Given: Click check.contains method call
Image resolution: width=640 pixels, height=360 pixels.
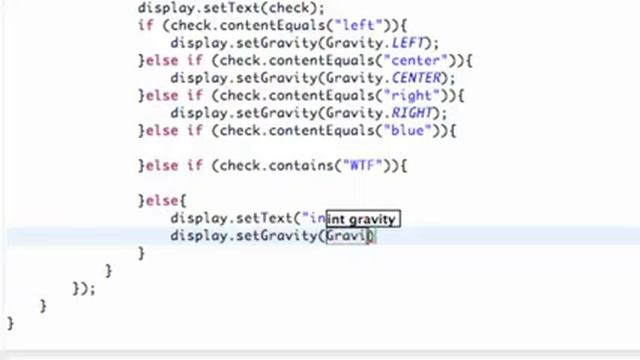Looking at the screenshot, I should (277, 166).
